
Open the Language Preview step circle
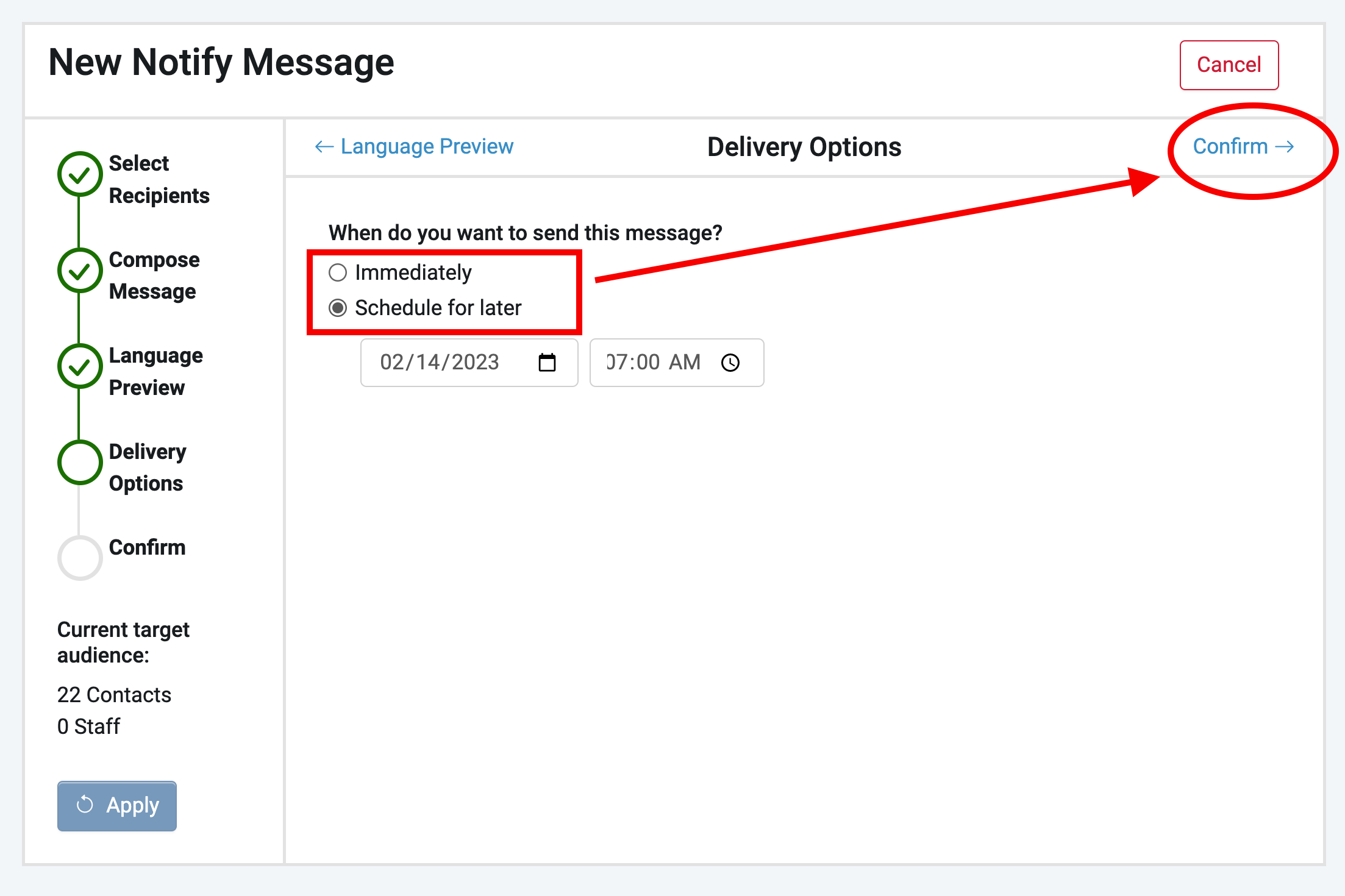[x=80, y=366]
